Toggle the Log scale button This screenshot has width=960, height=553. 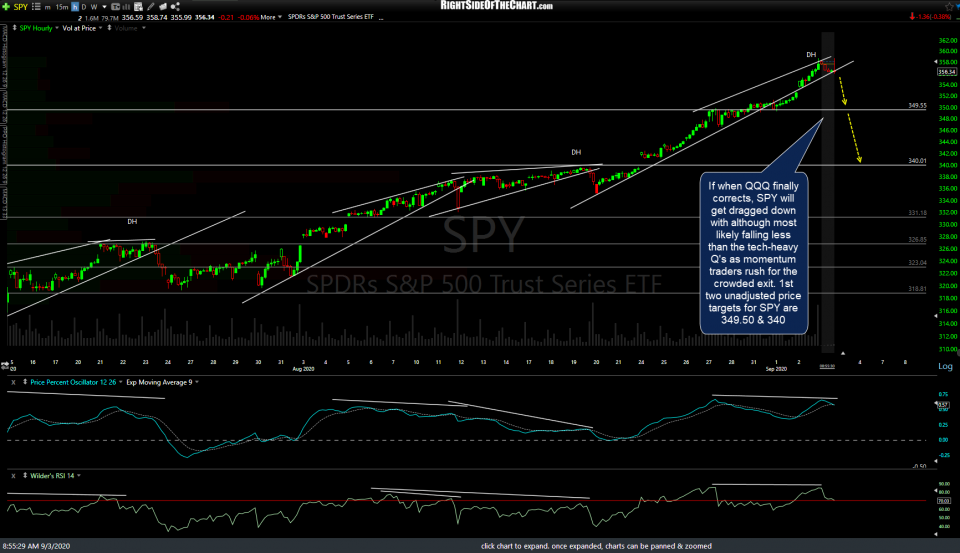coord(945,366)
